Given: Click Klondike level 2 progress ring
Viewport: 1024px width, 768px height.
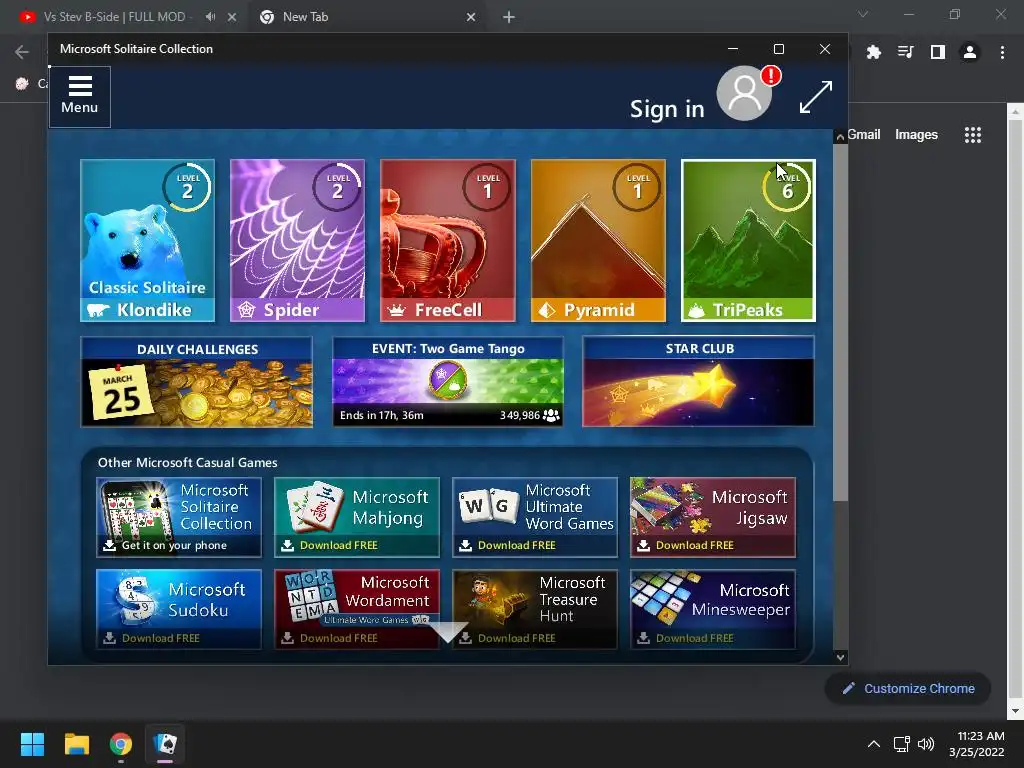Looking at the screenshot, I should 187,187.
